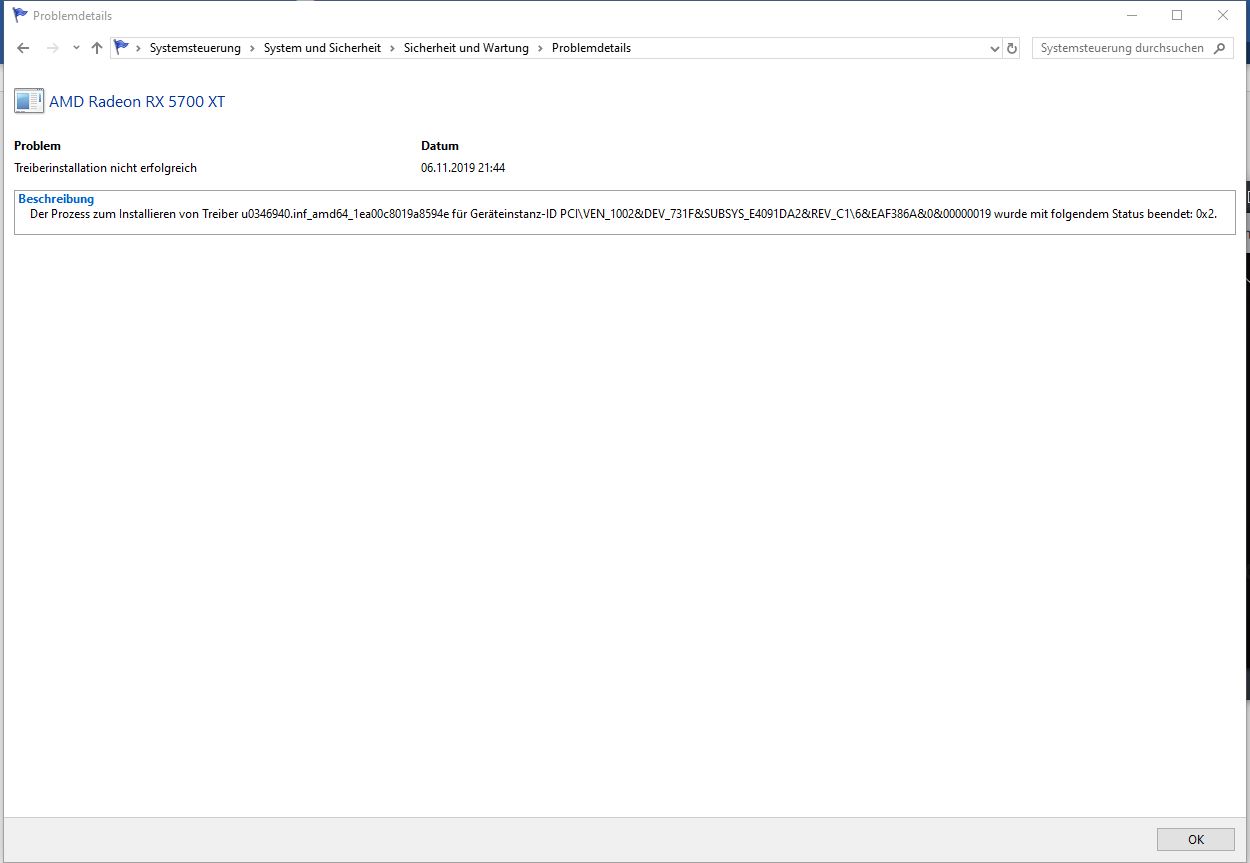The height and width of the screenshot is (863, 1250).
Task: Go back with the left arrow button
Action: (23, 48)
